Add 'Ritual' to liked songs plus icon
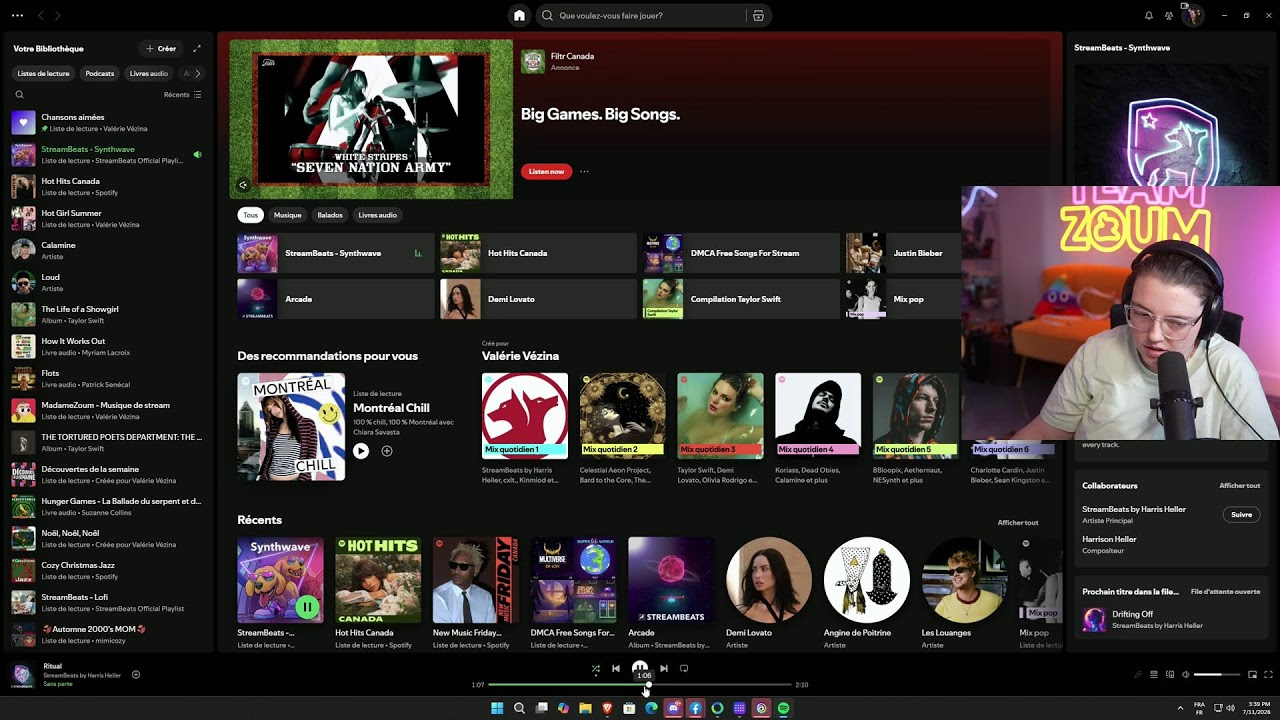The image size is (1280, 720). pyautogui.click(x=136, y=675)
